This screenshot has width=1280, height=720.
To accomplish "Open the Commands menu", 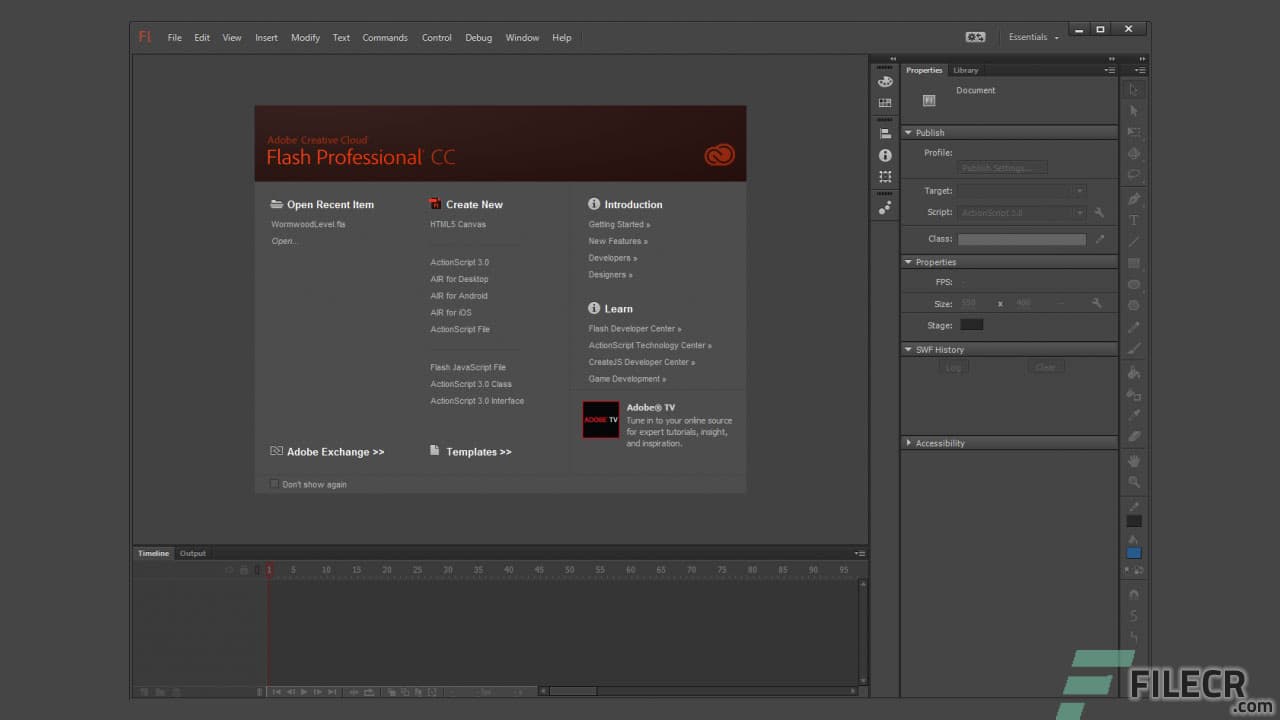I will (385, 37).
